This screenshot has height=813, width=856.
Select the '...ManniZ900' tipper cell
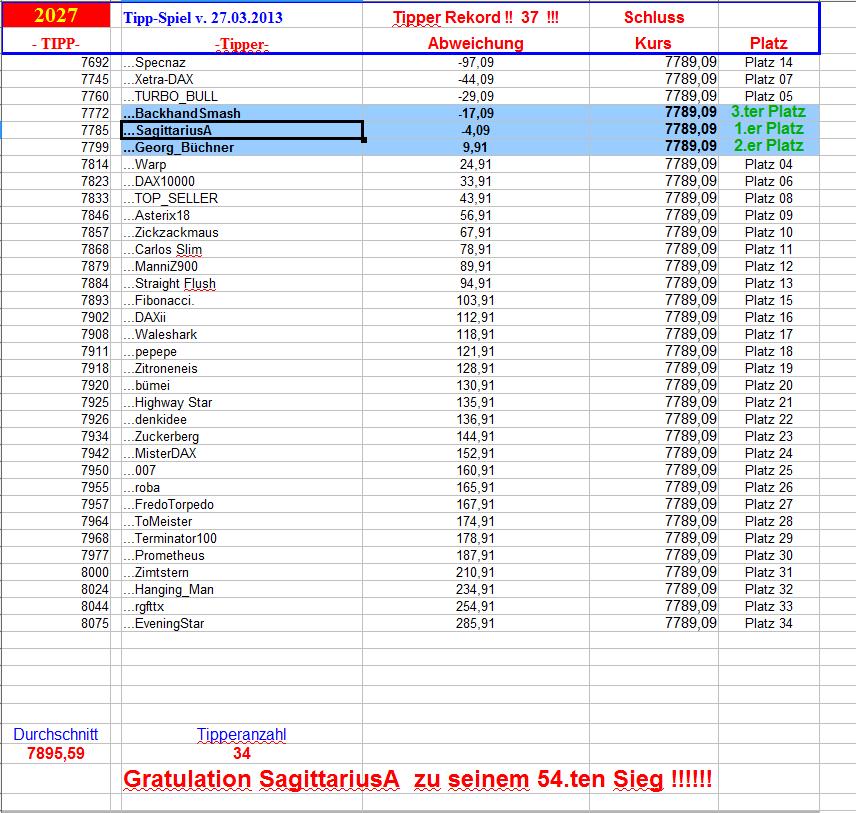click(241, 266)
